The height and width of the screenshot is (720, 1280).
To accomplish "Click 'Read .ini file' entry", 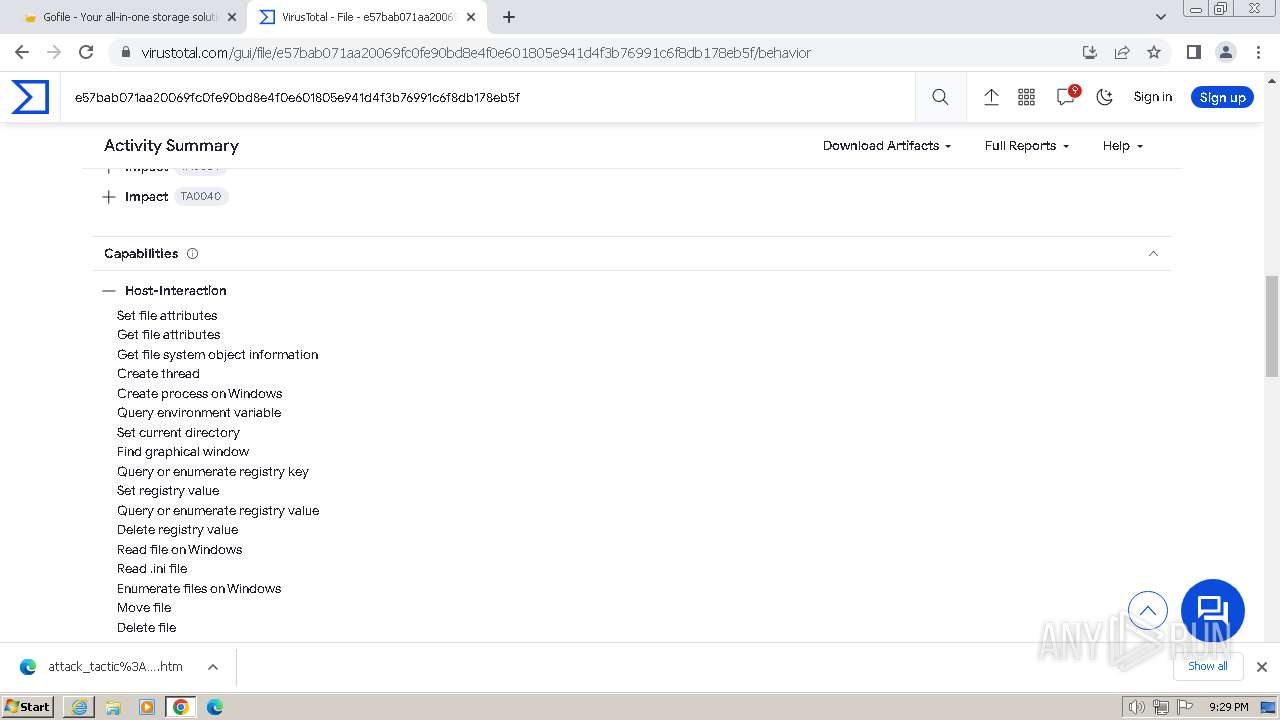I will point(152,569).
